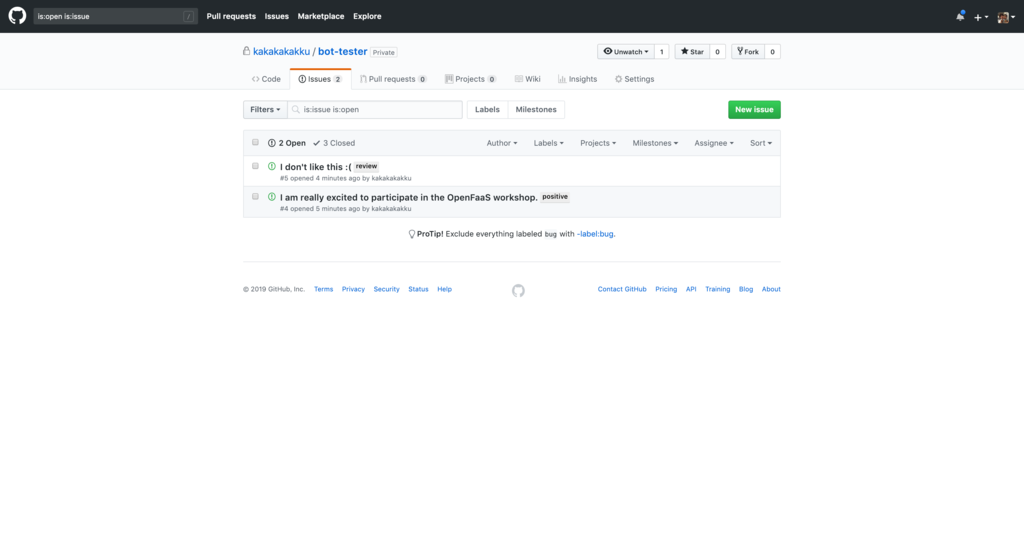Open the user avatar menu

(1006, 17)
